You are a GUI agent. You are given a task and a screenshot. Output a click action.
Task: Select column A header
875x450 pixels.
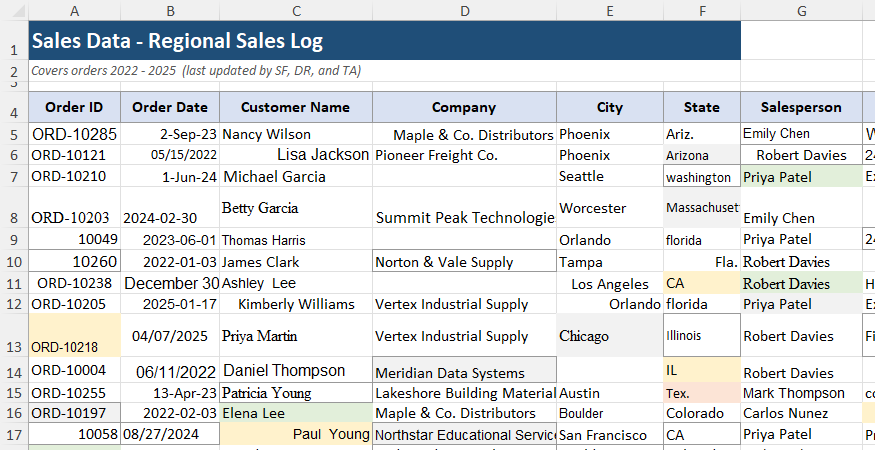click(74, 11)
